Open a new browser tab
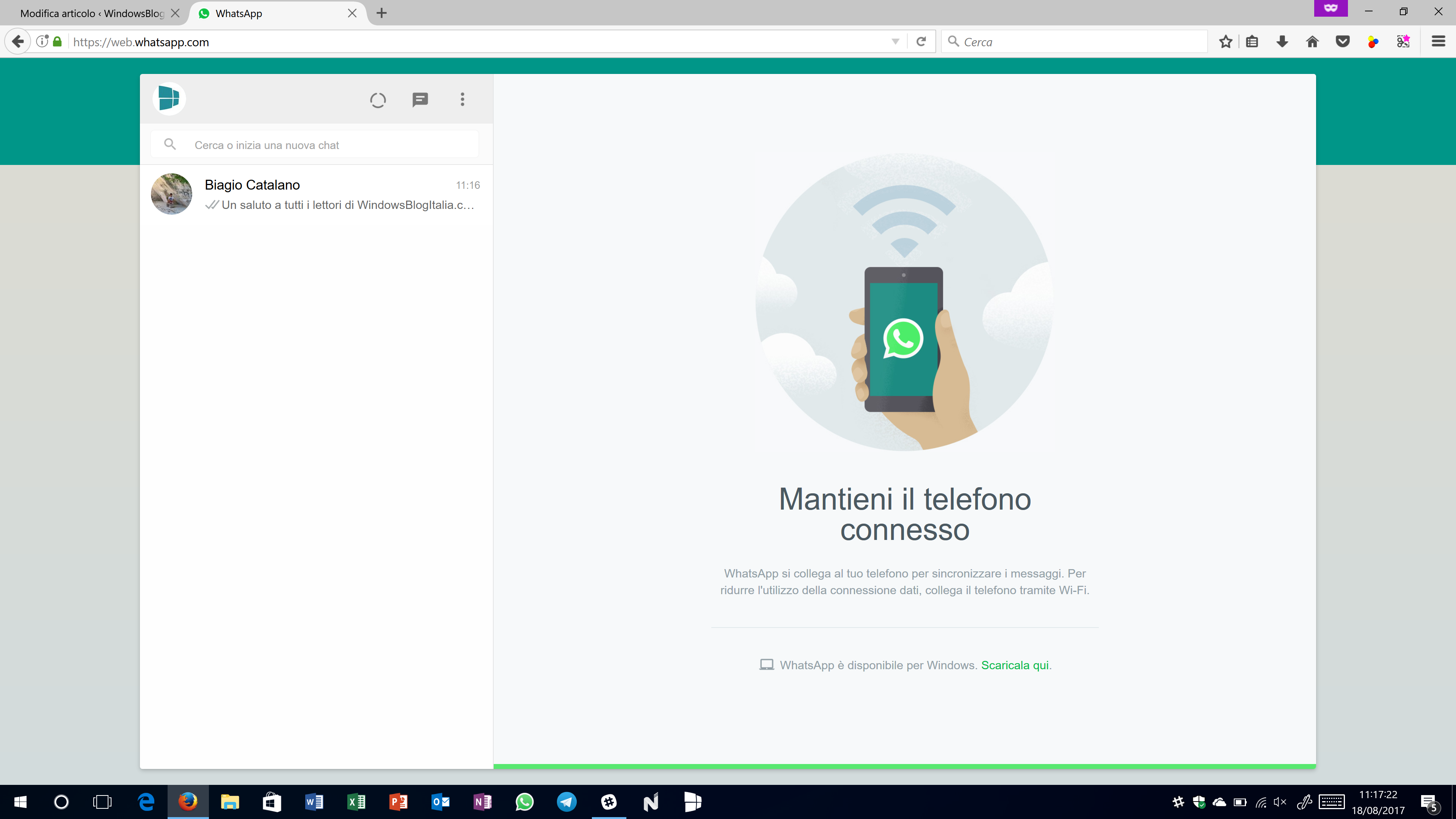1456x819 pixels. click(381, 13)
